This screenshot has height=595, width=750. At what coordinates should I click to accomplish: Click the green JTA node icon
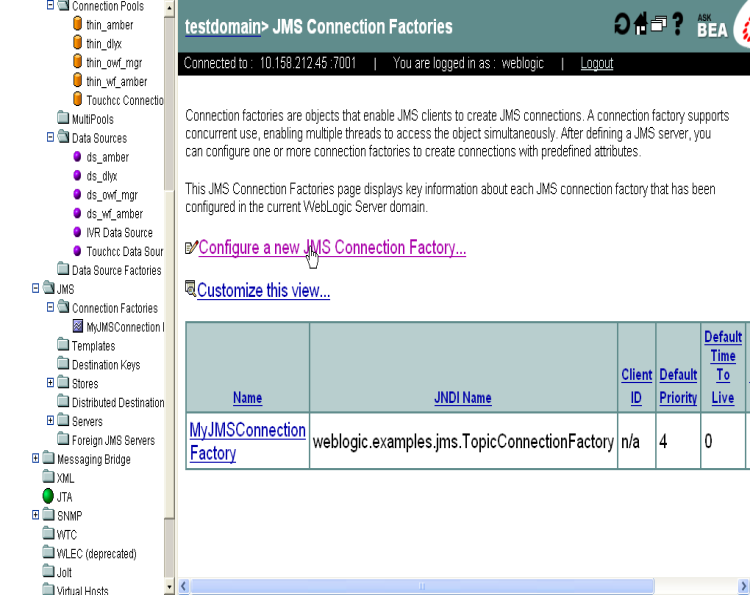coord(48,496)
